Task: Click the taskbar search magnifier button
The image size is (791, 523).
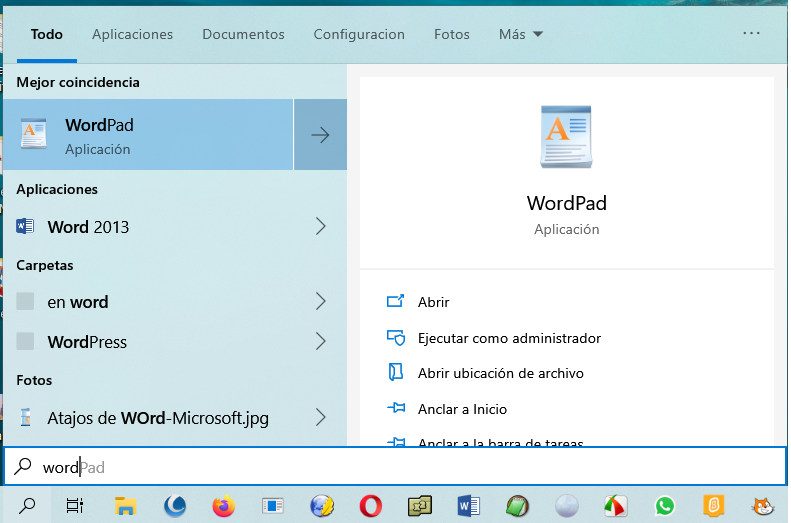Action: point(27,505)
